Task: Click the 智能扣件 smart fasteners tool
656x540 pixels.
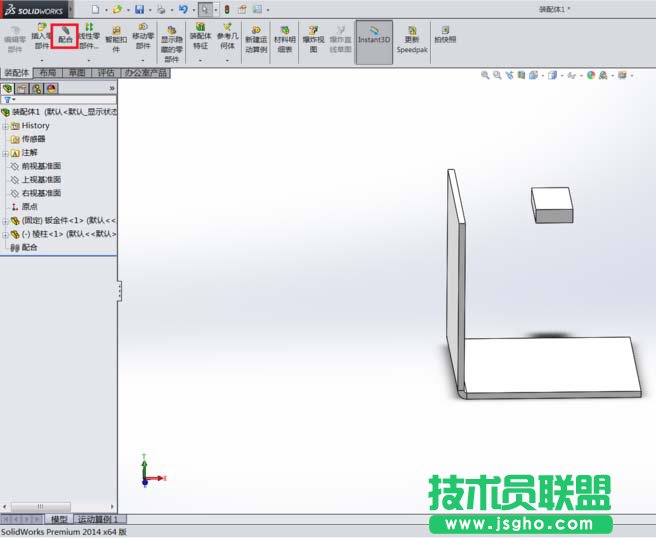Action: (x=116, y=39)
